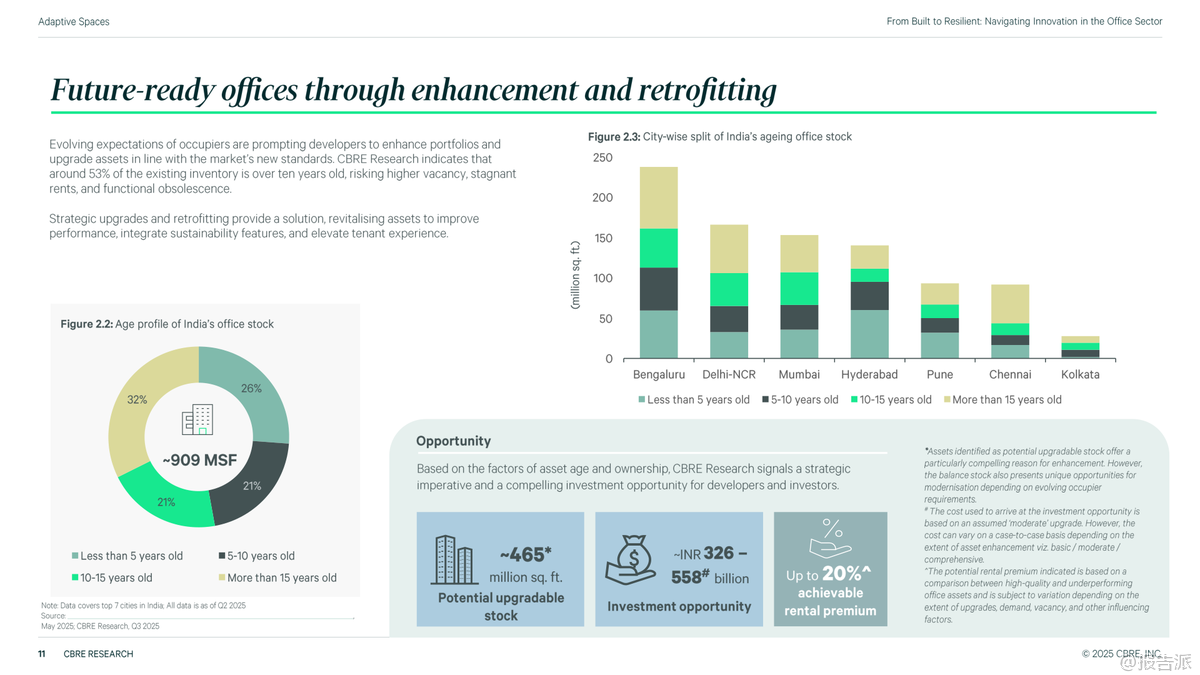Click the 'Opportunity' section heading
1200x675 pixels.
pos(453,441)
